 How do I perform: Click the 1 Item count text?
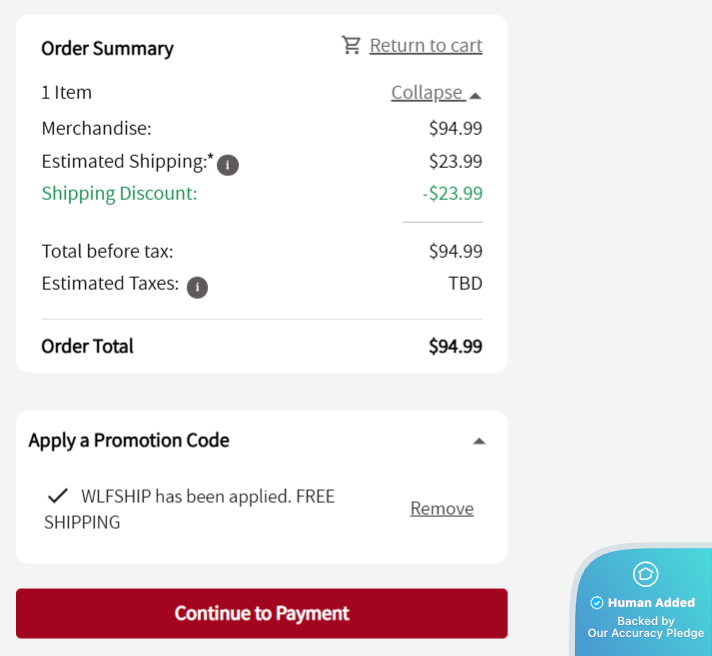pos(66,93)
